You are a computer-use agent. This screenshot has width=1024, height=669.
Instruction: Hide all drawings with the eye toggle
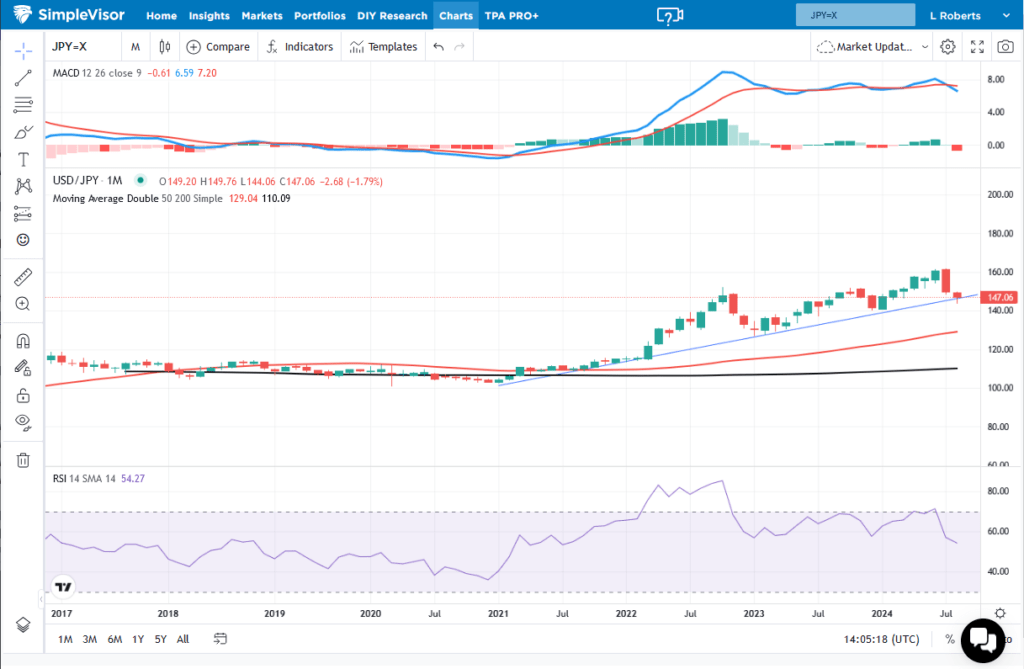pos(22,422)
